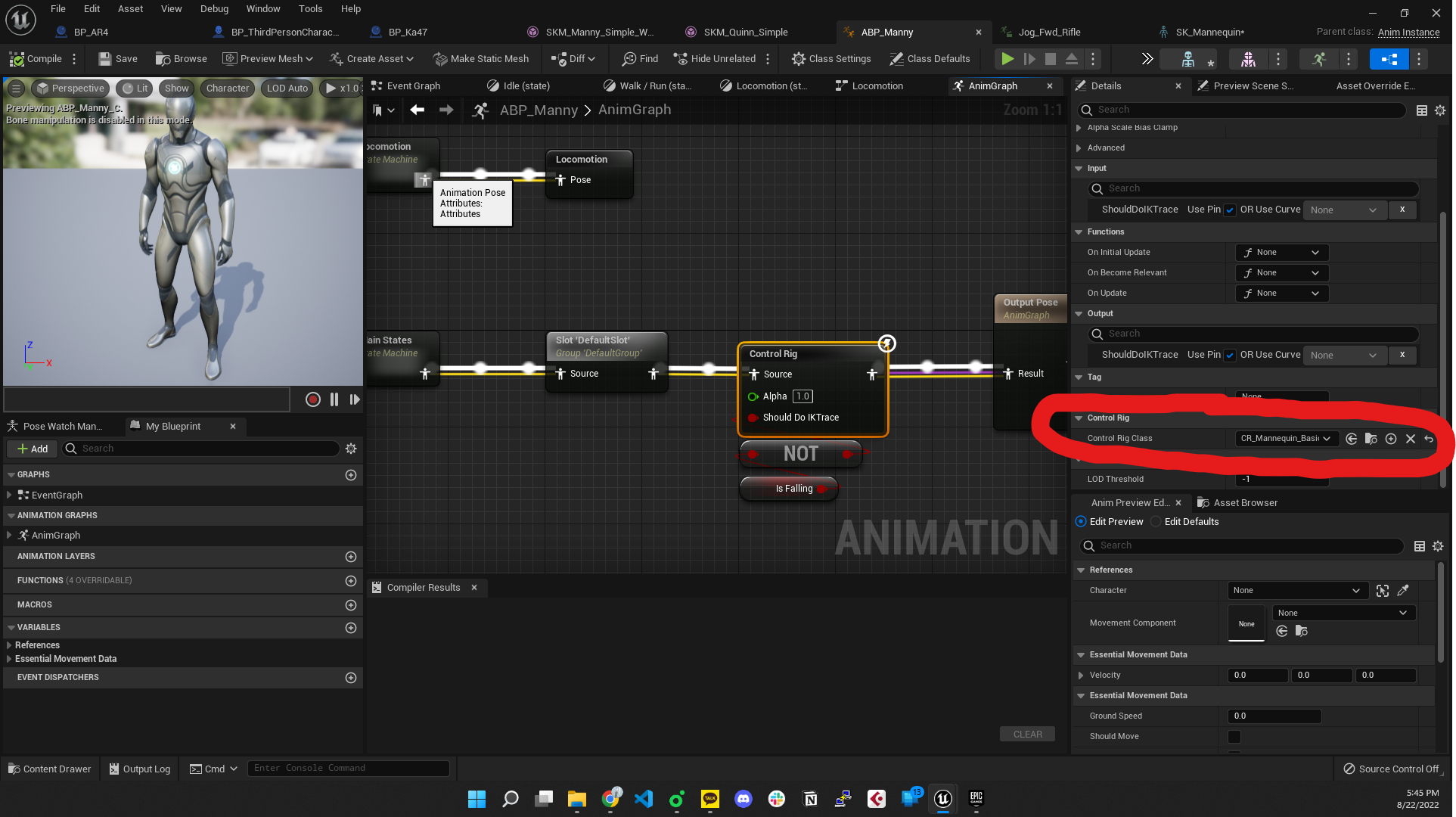
Task: Toggle Input ShouldDoIKTrace Use Pin checkbox
Action: [x=1230, y=210]
